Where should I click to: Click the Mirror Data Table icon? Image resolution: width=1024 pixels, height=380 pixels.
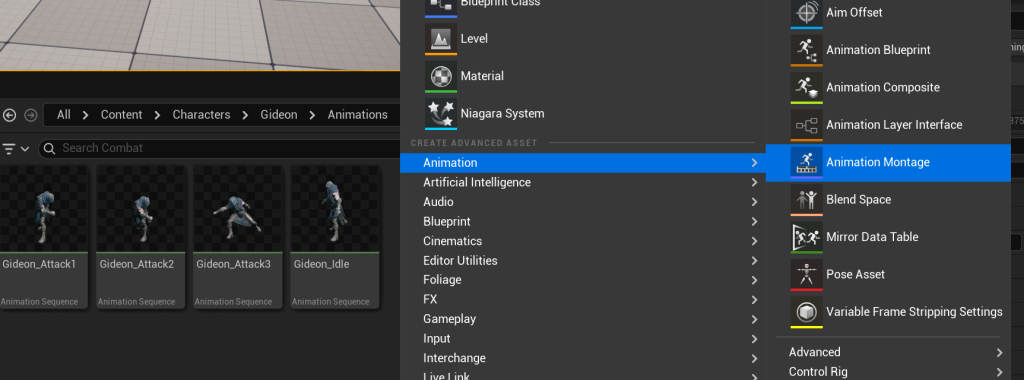point(807,237)
